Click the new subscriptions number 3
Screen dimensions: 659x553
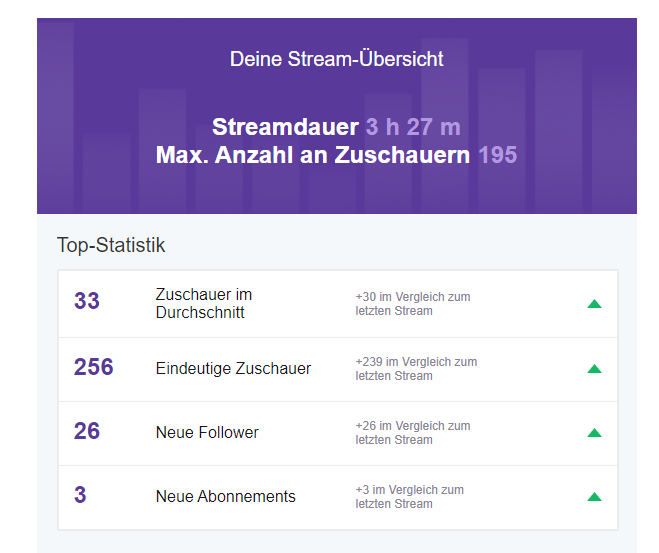coord(80,495)
